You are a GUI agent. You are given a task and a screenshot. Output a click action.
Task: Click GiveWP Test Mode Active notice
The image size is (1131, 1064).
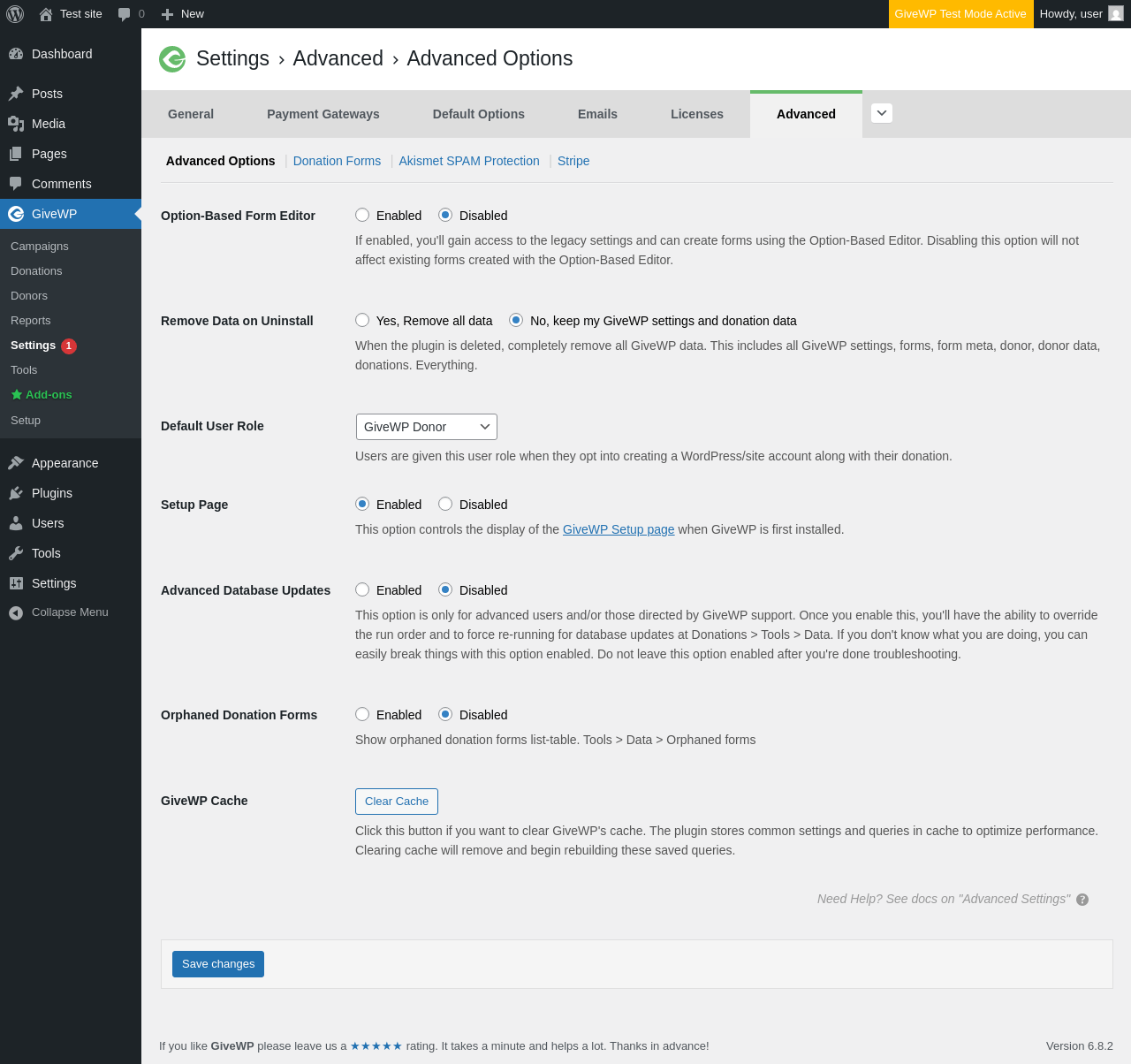(960, 14)
